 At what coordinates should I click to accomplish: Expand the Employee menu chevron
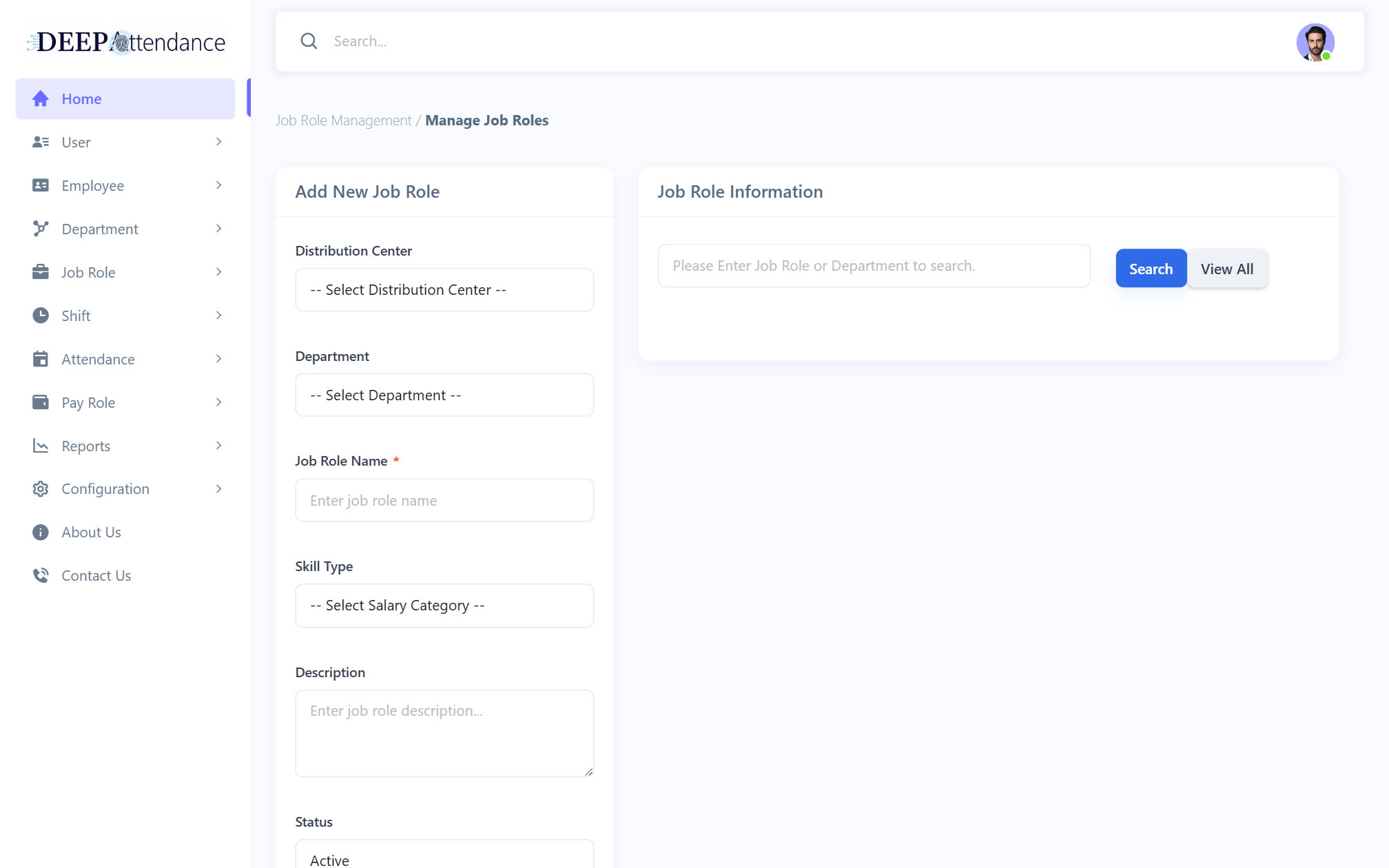218,185
